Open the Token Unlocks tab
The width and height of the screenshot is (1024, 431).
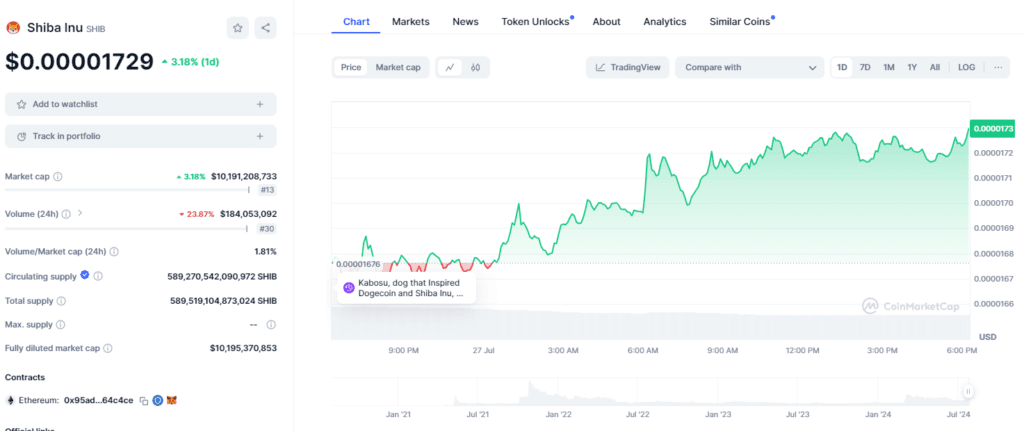(x=537, y=22)
